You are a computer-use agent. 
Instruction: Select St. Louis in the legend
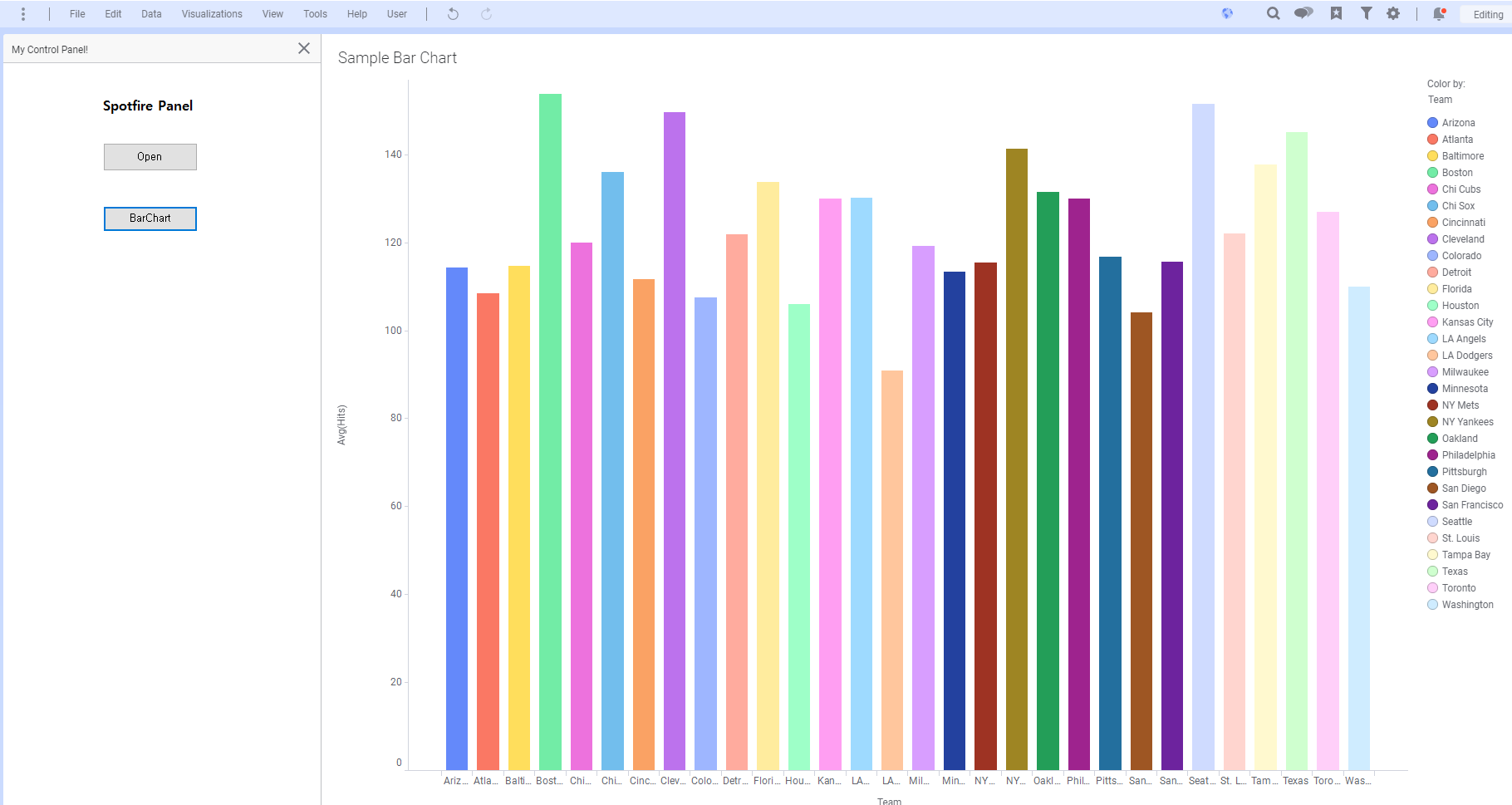tap(1453, 538)
